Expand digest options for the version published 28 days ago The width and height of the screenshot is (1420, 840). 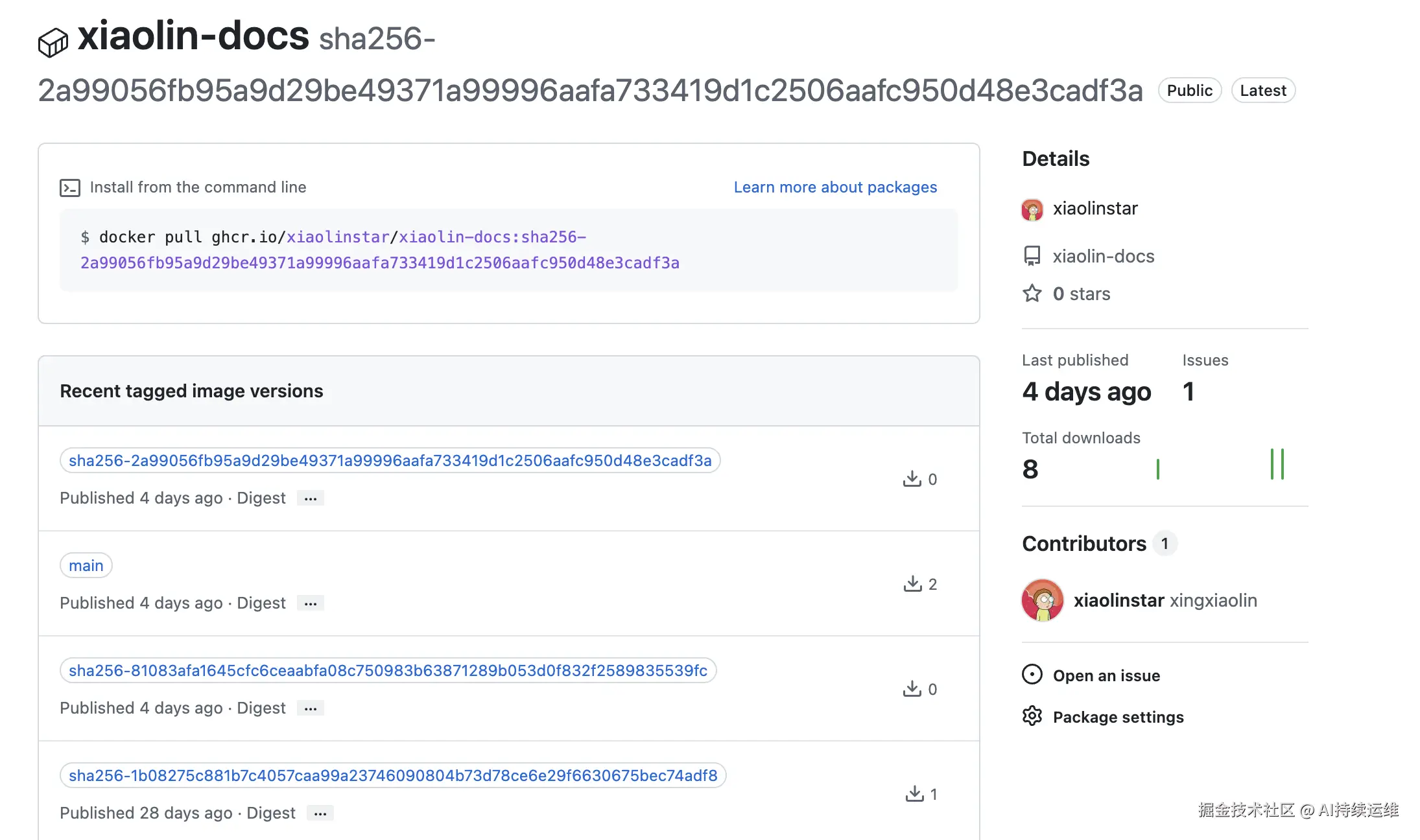tap(320, 813)
